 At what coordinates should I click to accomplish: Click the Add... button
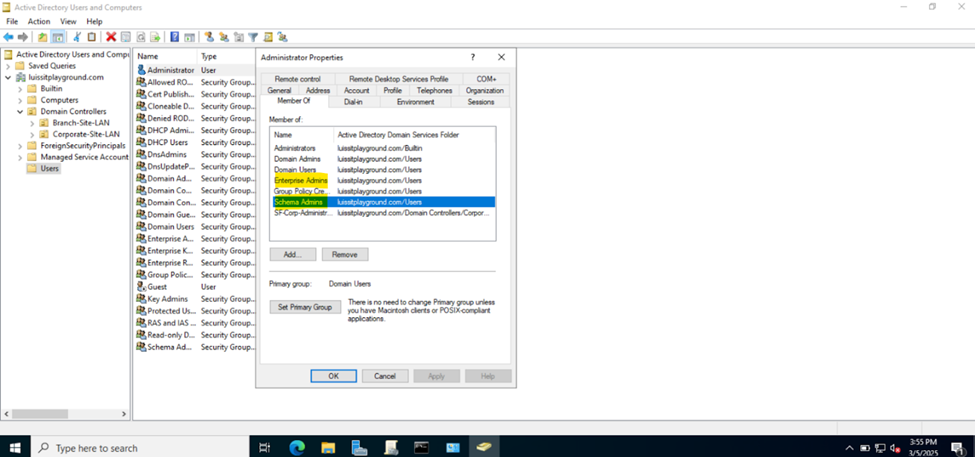[x=293, y=254]
